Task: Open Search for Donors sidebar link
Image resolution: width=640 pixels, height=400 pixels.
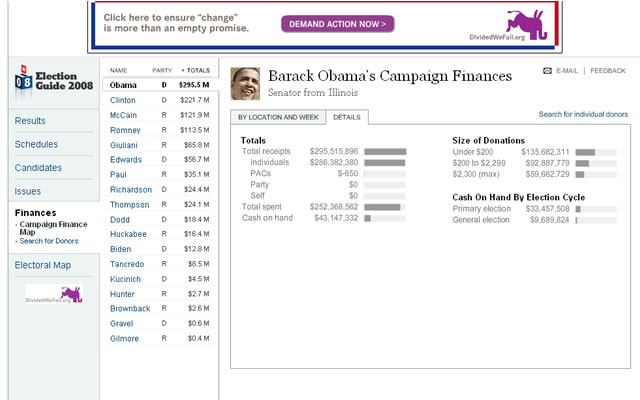Action: [x=49, y=241]
